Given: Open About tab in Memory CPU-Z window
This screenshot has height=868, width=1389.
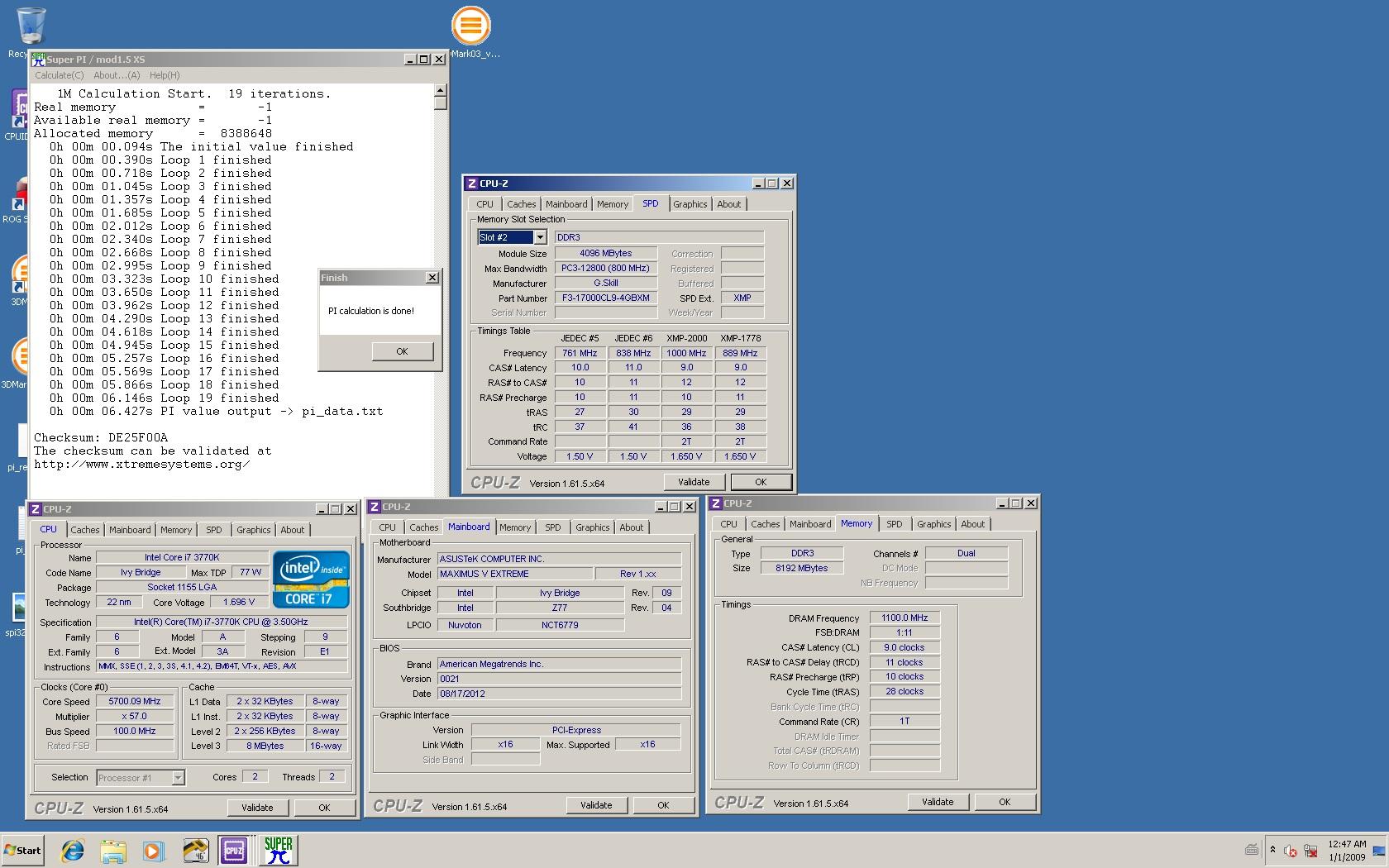Looking at the screenshot, I should coord(972,524).
